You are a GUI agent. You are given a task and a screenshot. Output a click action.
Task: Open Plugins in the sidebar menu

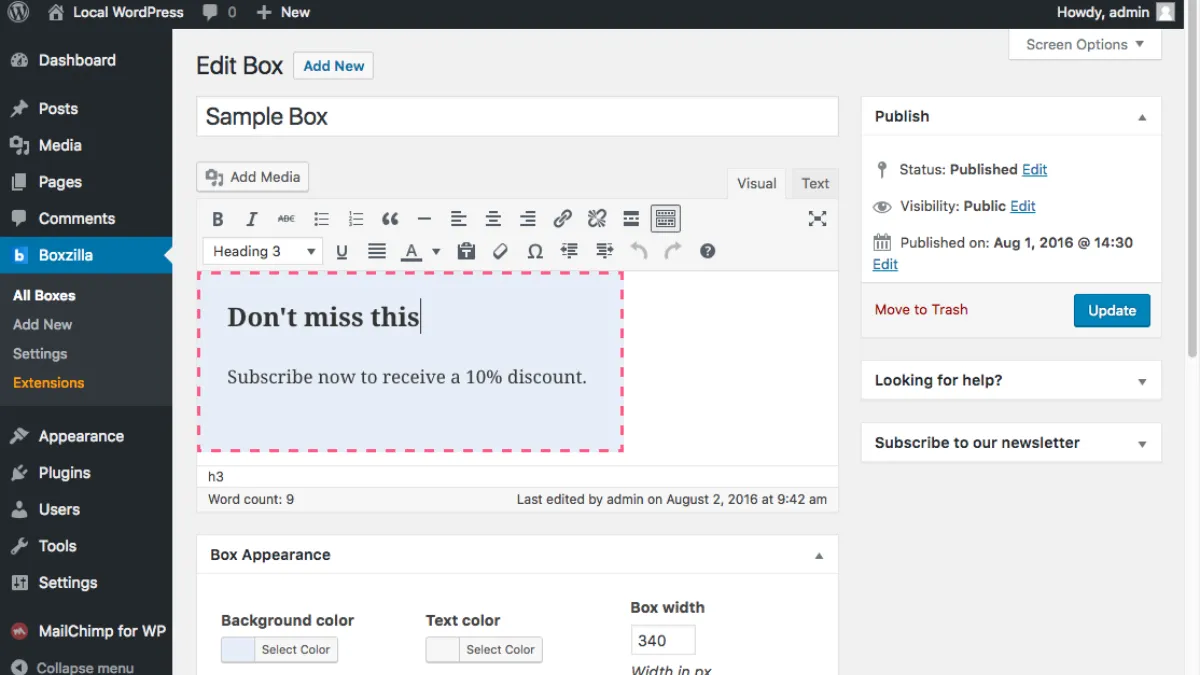point(65,473)
